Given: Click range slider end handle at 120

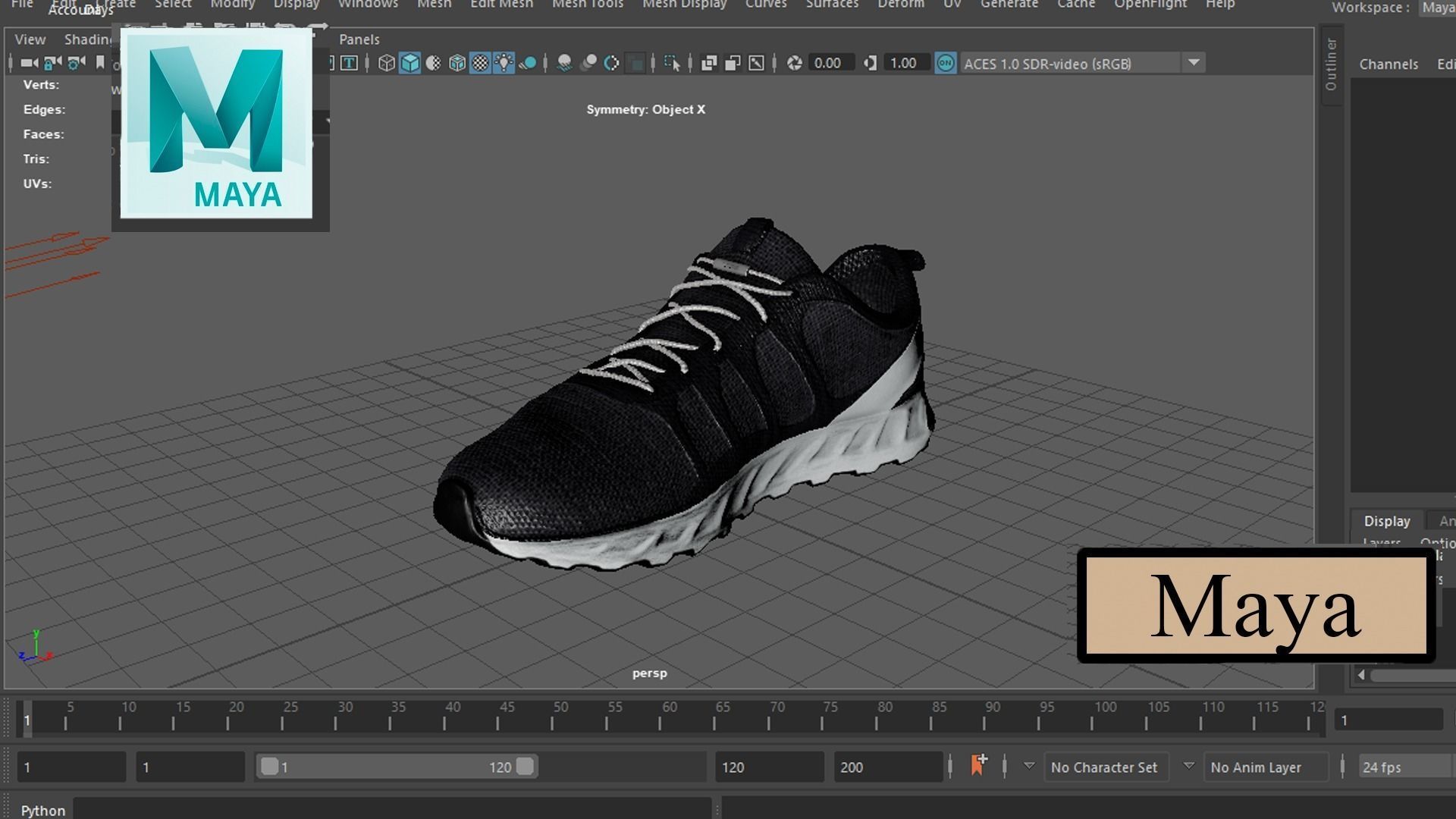Looking at the screenshot, I should coord(525,767).
